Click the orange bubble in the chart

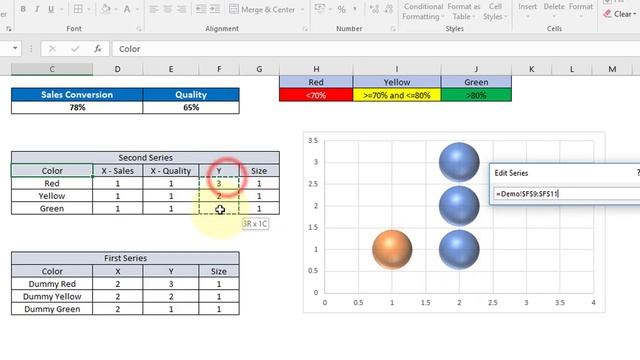click(392, 249)
